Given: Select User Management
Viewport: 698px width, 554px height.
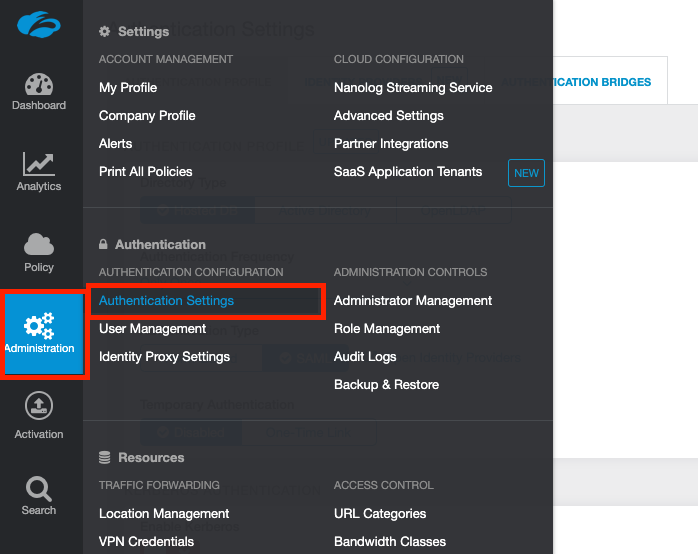Looking at the screenshot, I should [x=152, y=328].
